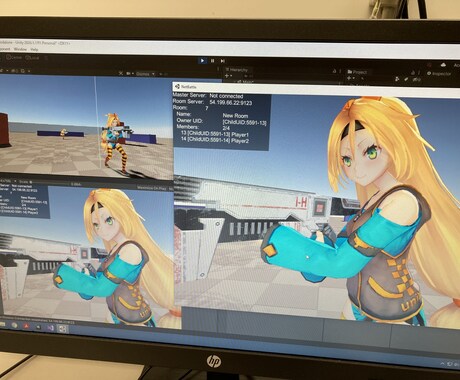
Task: Click the character in the Scene view
Action: click(115, 143)
